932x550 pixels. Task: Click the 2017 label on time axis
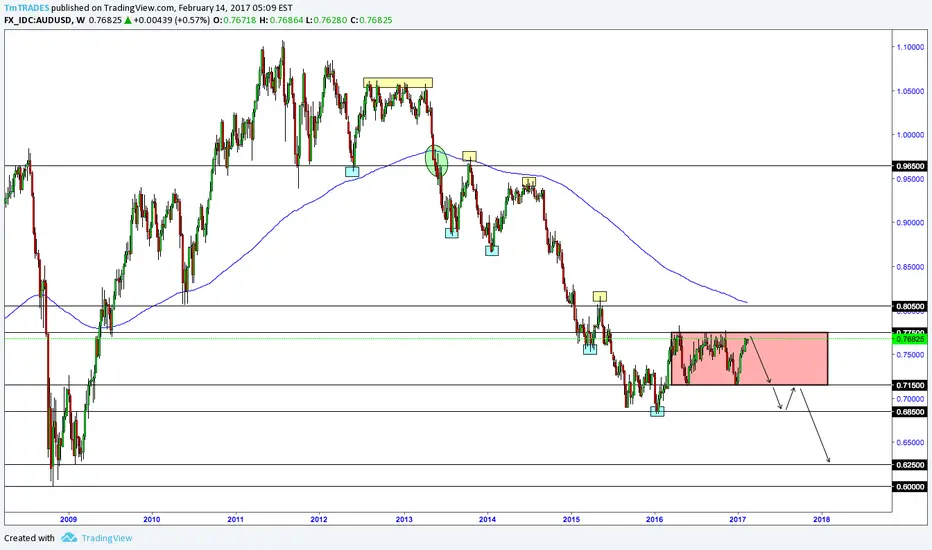pos(738,519)
